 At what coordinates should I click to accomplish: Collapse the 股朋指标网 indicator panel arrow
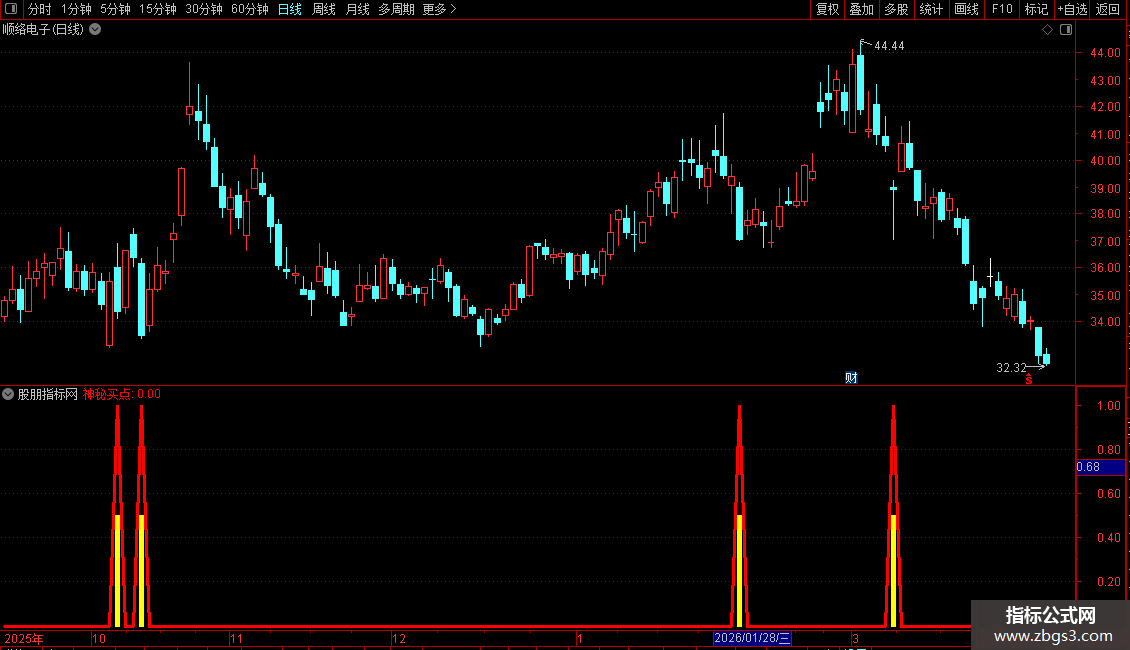8,394
